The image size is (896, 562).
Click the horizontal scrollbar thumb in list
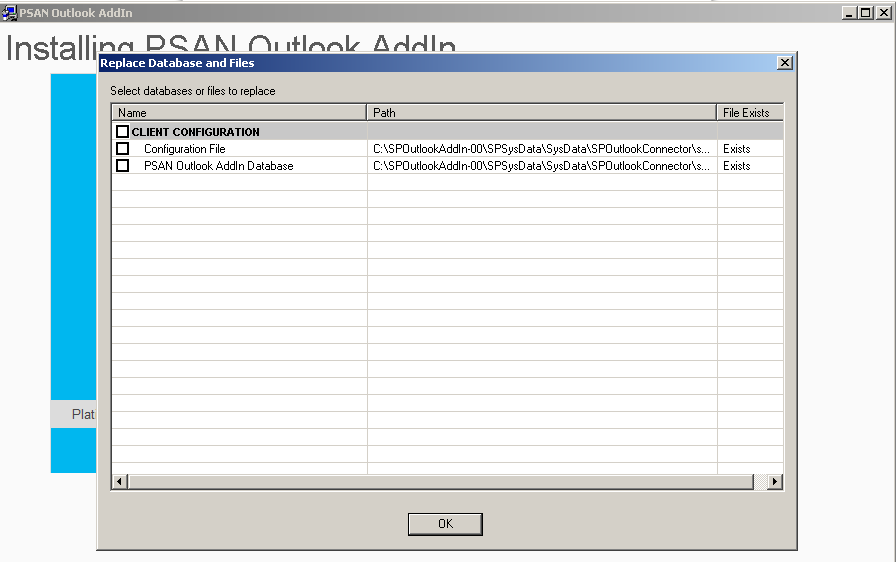click(x=441, y=481)
